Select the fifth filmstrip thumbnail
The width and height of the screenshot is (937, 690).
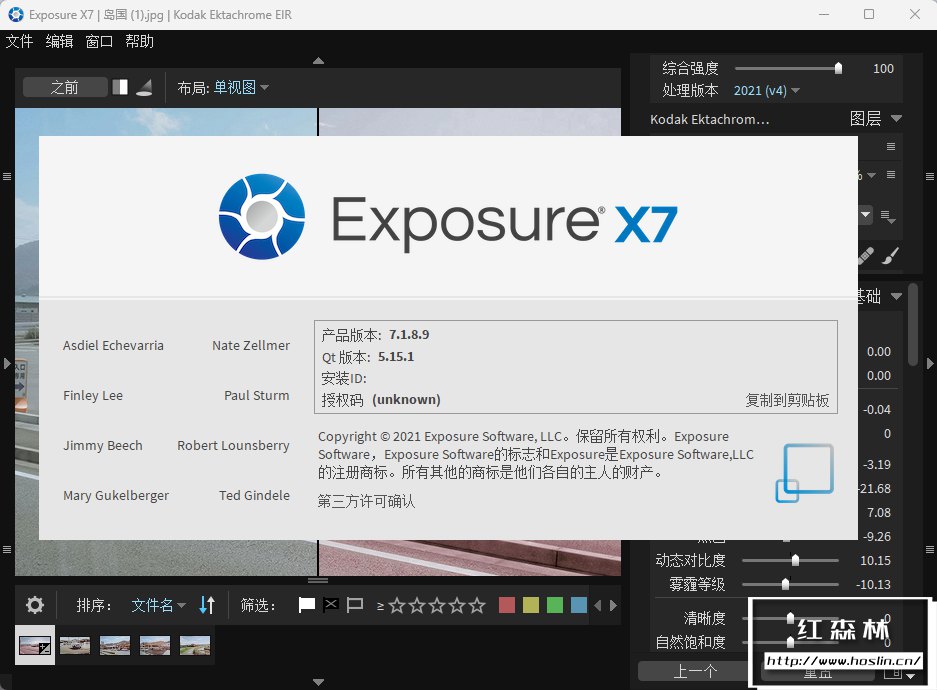[195, 645]
